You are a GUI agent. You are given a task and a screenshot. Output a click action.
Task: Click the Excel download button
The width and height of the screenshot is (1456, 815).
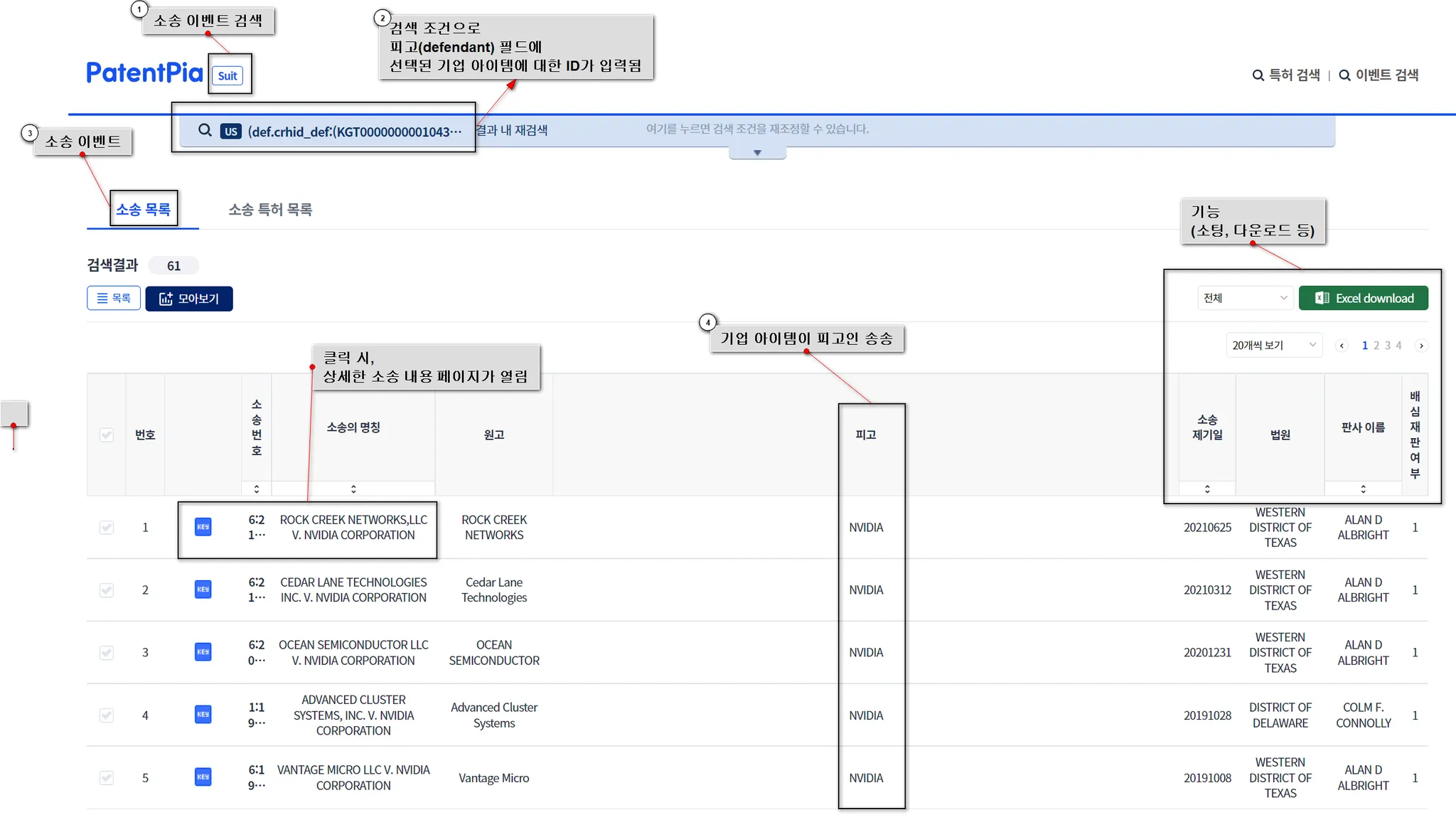pyautogui.click(x=1363, y=298)
